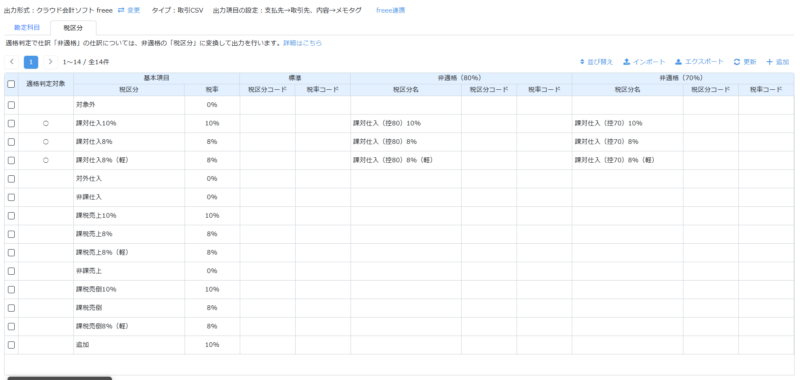Click the 変更 swap icon link
The image size is (800, 380).
coord(129,10)
